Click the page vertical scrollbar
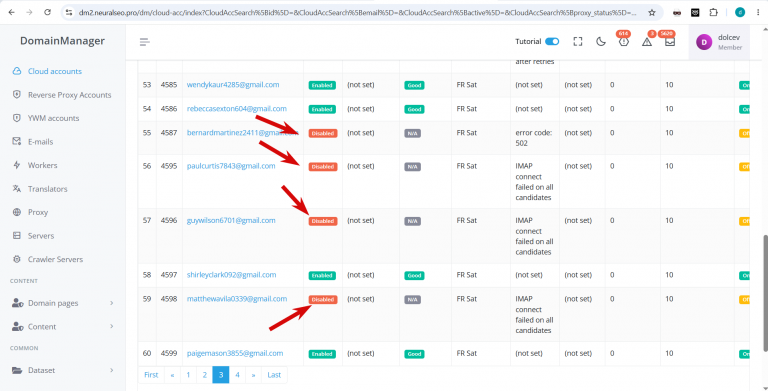 pyautogui.click(x=765, y=293)
